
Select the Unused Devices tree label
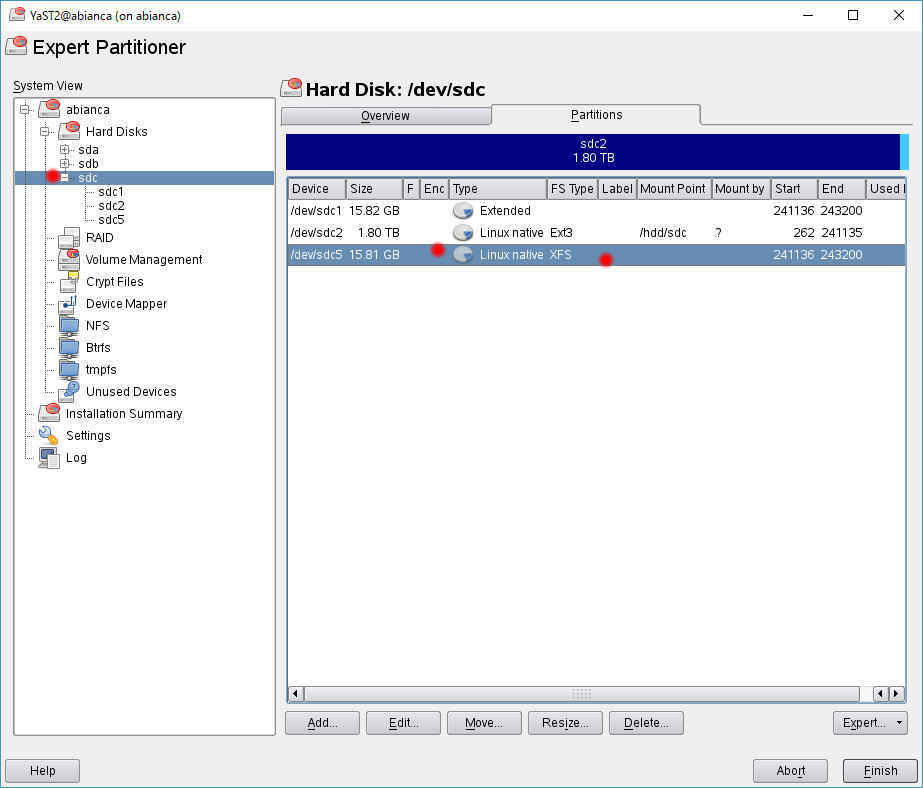(x=131, y=391)
